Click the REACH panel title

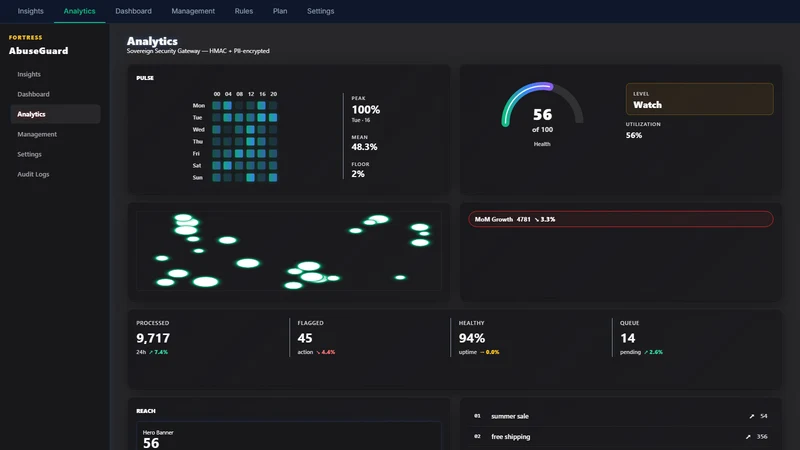(x=146, y=411)
